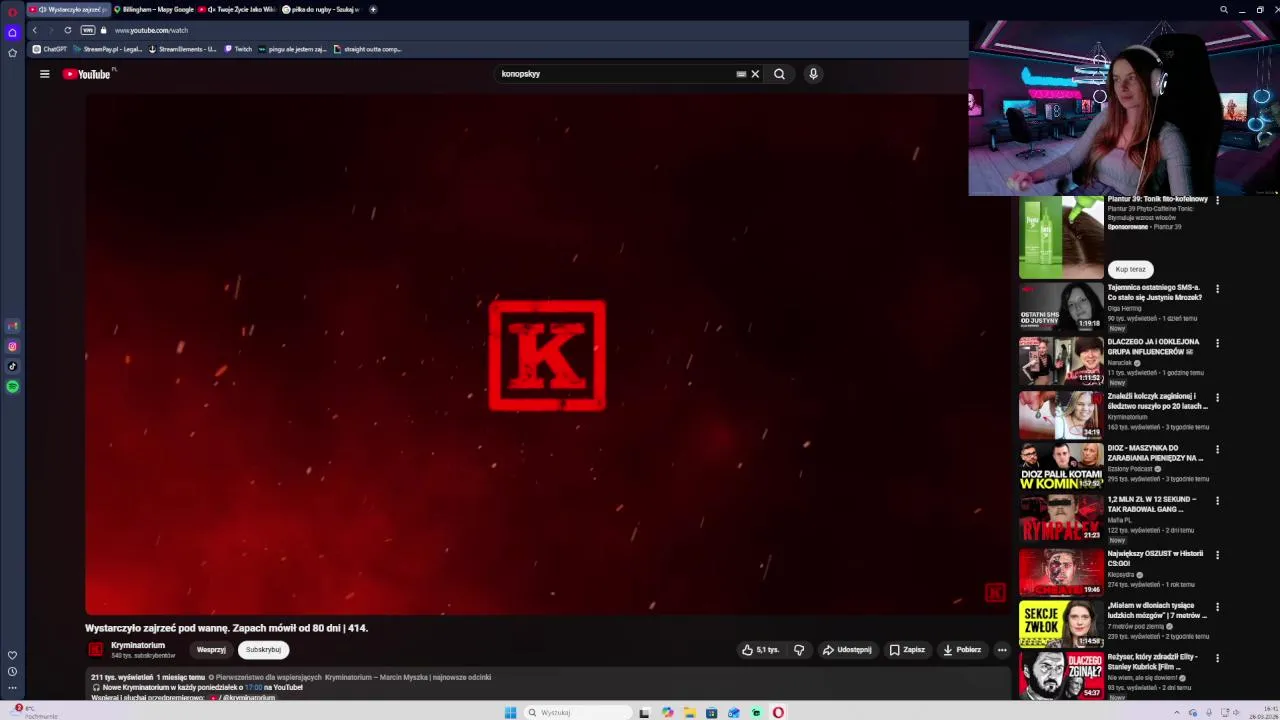Open the Kryminatorium channel name link
This screenshot has height=720, width=1280.
(x=138, y=645)
